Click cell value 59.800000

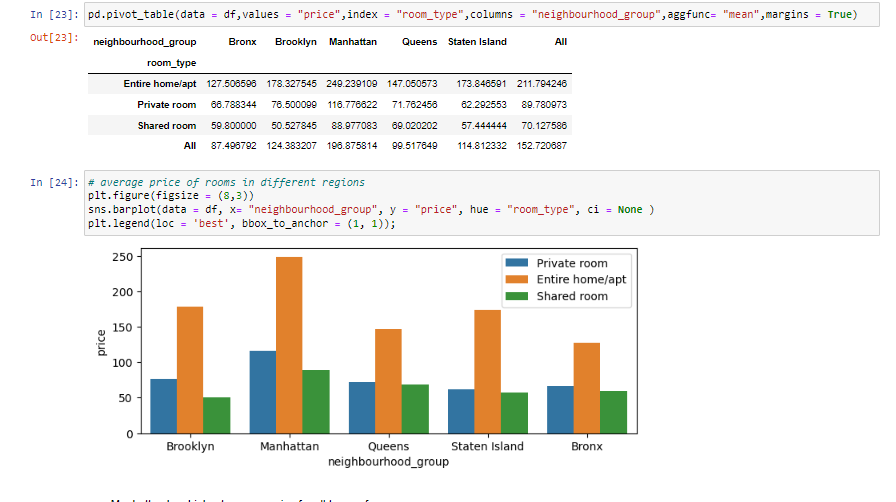tap(234, 126)
